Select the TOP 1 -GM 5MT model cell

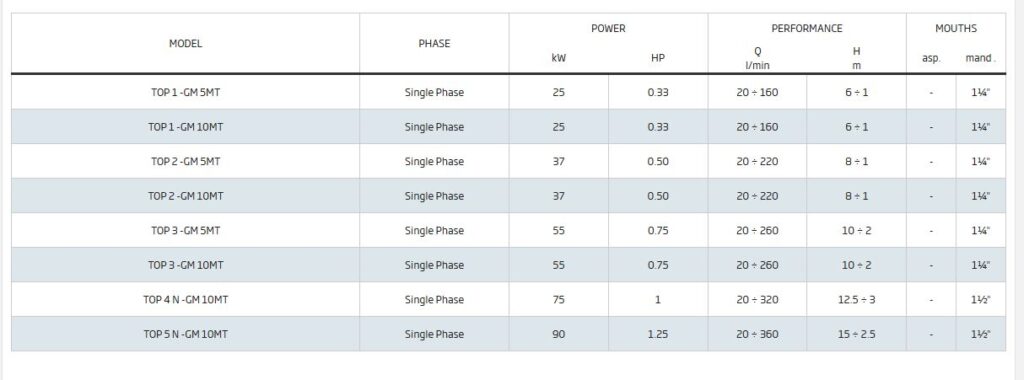tap(185, 92)
